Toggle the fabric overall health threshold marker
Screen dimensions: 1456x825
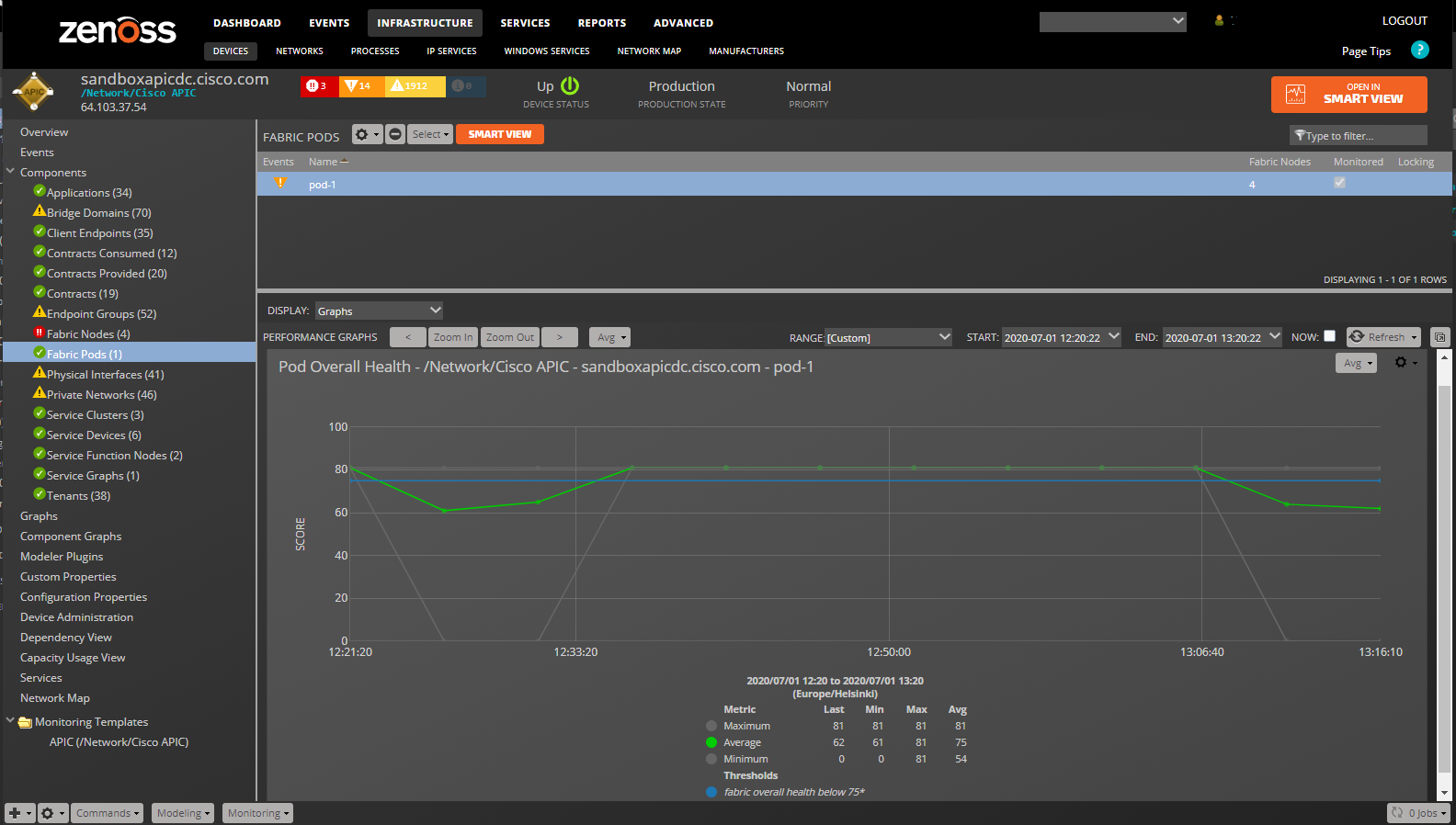[711, 792]
